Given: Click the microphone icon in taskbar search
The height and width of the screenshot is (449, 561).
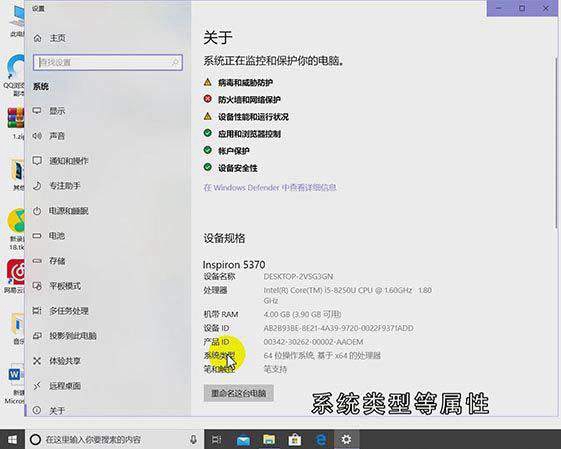Looking at the screenshot, I should point(193,439).
